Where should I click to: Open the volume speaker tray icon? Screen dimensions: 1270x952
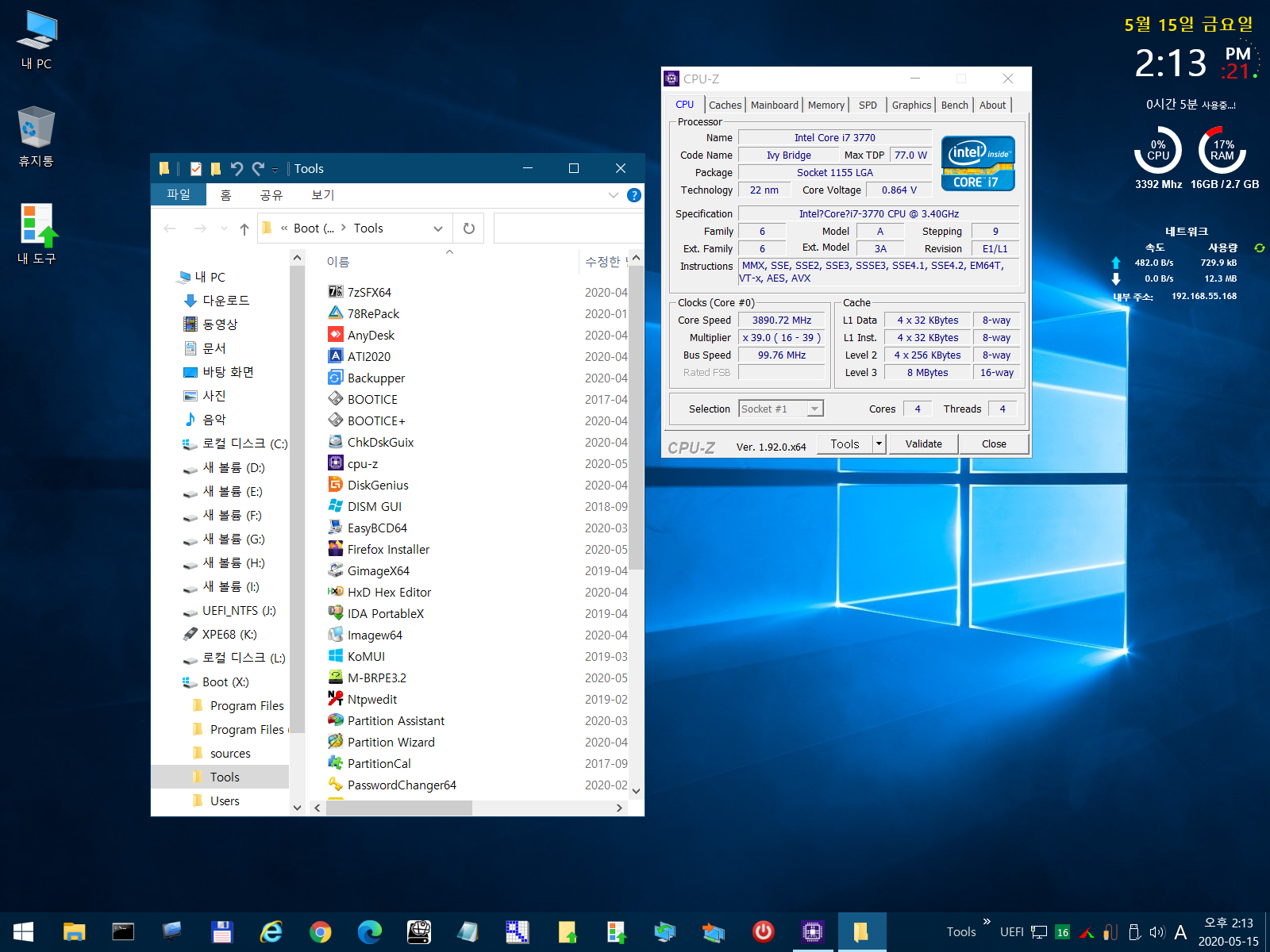tap(1157, 932)
